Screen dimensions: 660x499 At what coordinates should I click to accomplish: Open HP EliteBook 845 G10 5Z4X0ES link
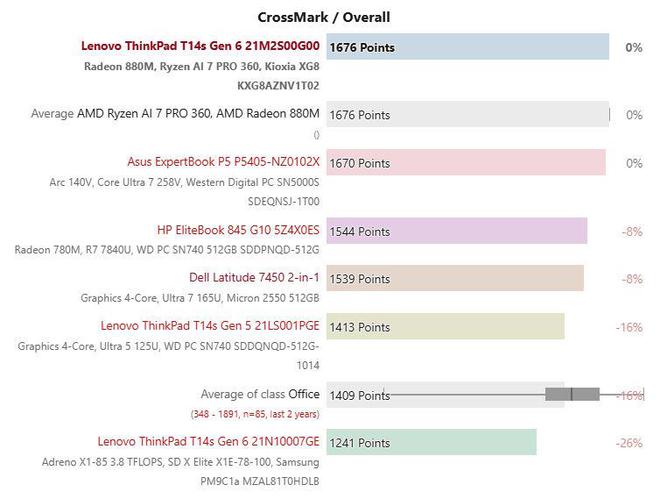tap(238, 230)
